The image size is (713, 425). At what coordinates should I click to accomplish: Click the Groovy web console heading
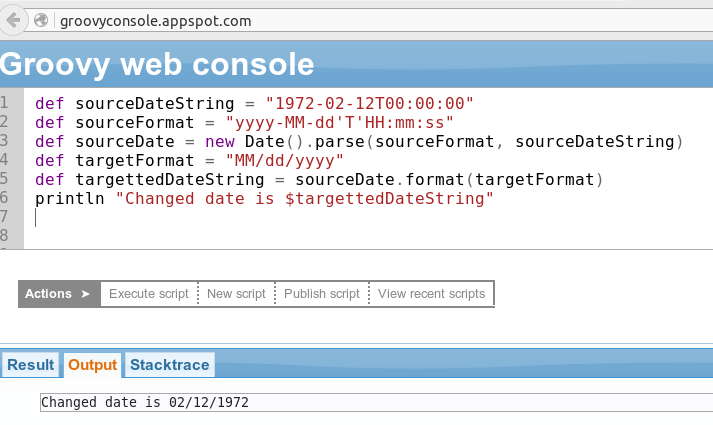pos(157,64)
